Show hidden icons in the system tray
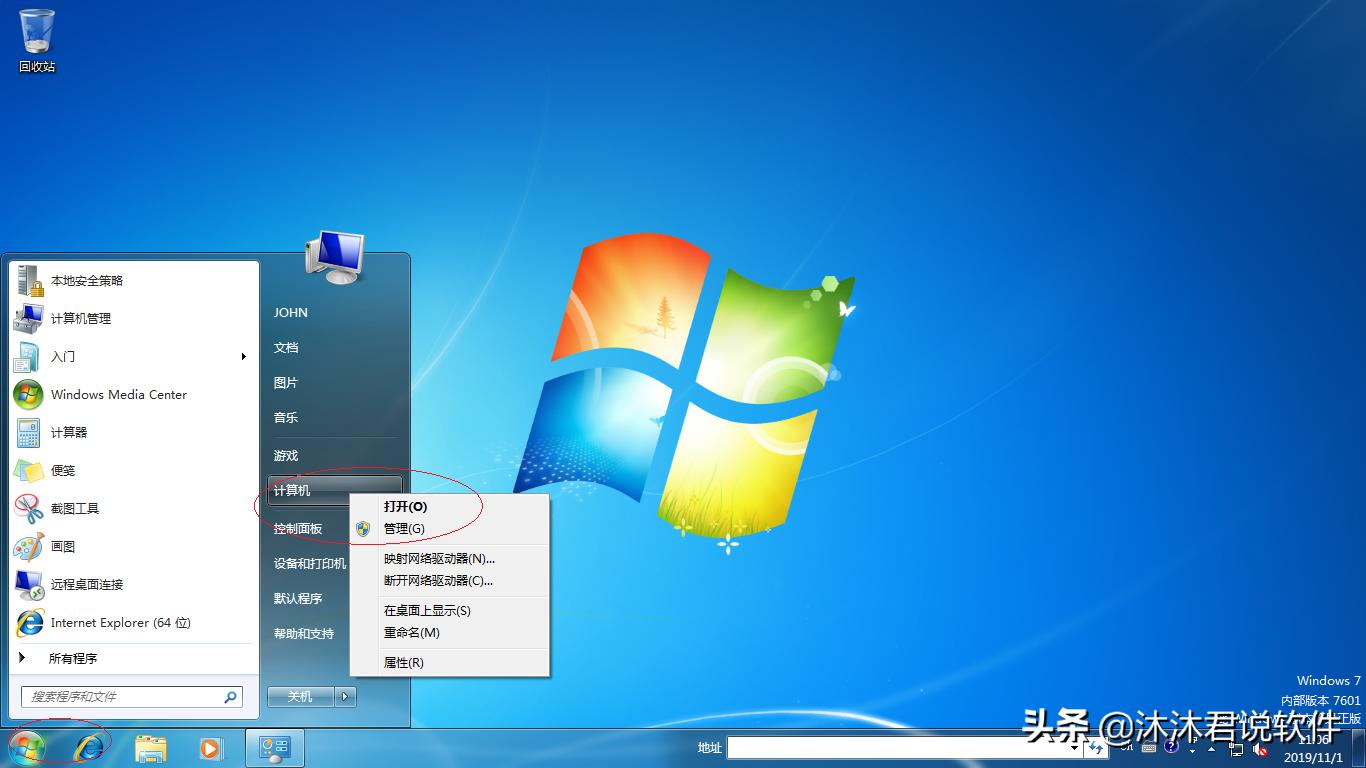The width and height of the screenshot is (1366, 768). (1212, 750)
